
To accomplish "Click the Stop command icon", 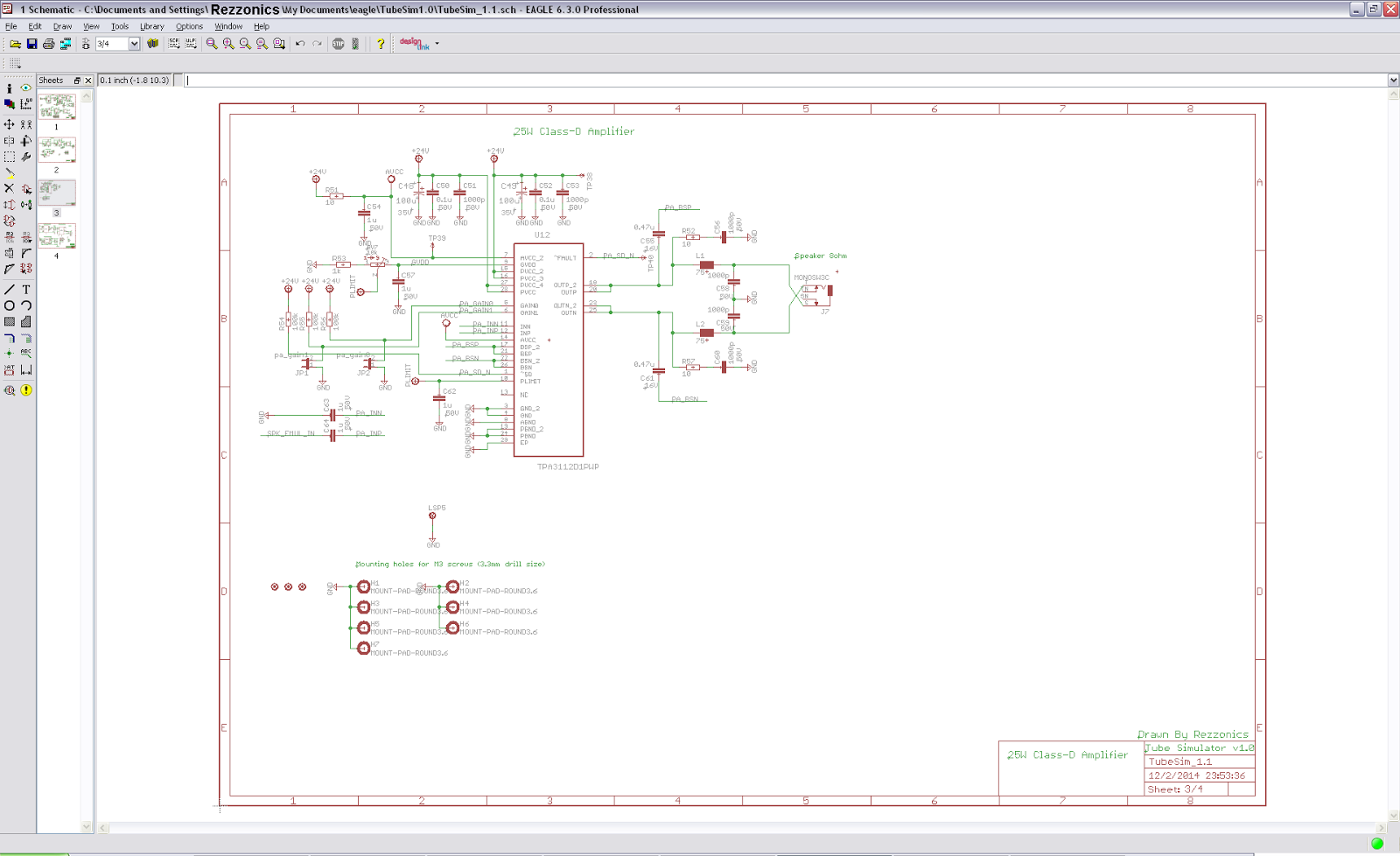I will coord(339,44).
